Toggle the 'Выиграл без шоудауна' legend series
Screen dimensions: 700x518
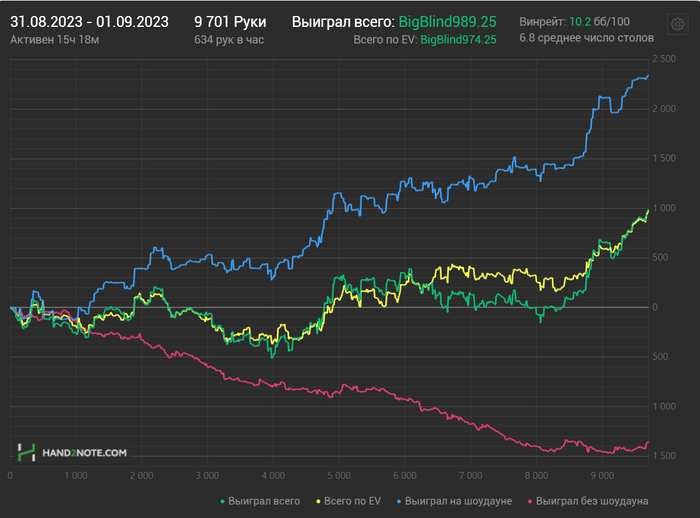(x=588, y=501)
